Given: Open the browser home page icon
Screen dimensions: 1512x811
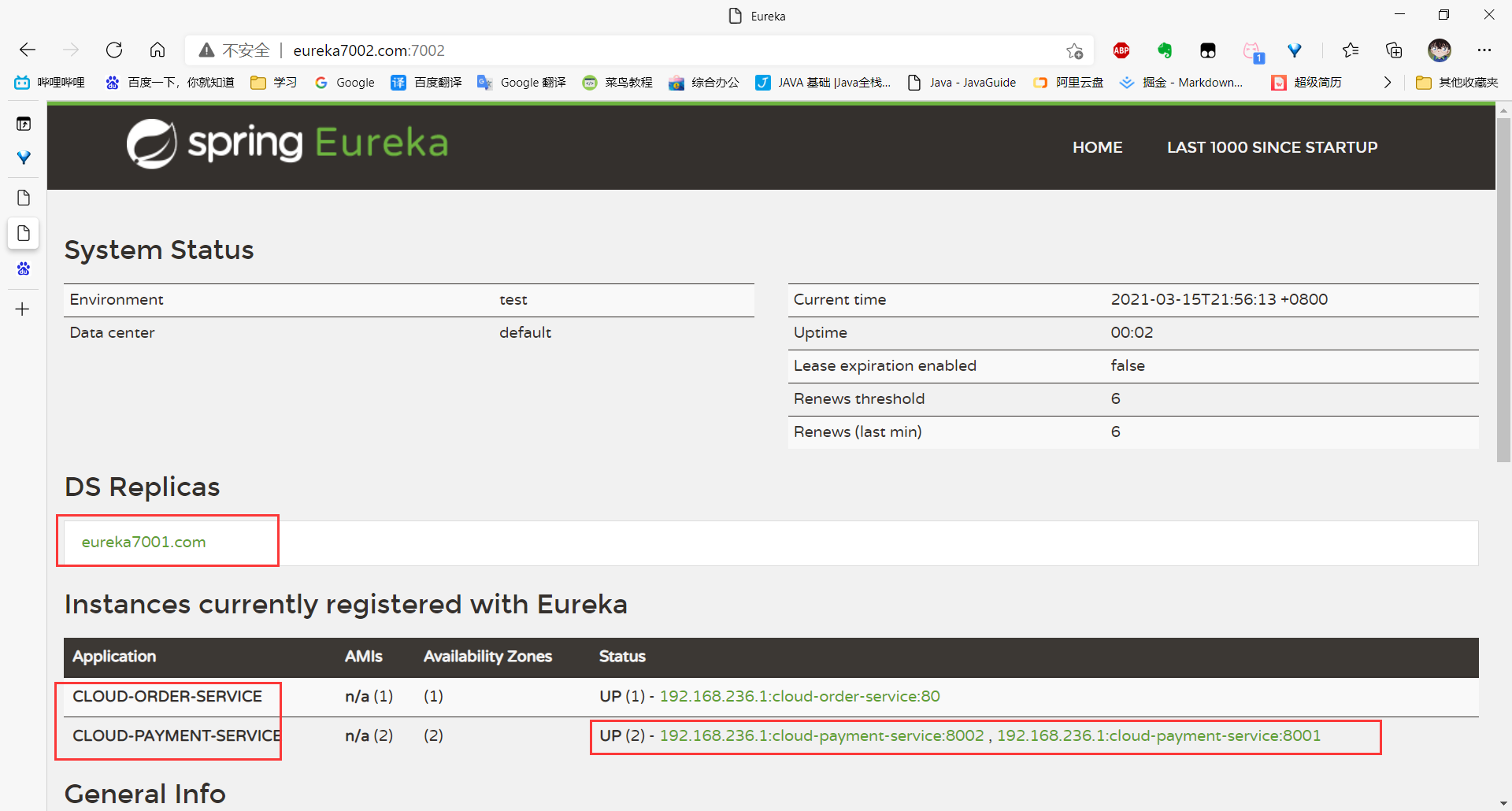Looking at the screenshot, I should [157, 50].
